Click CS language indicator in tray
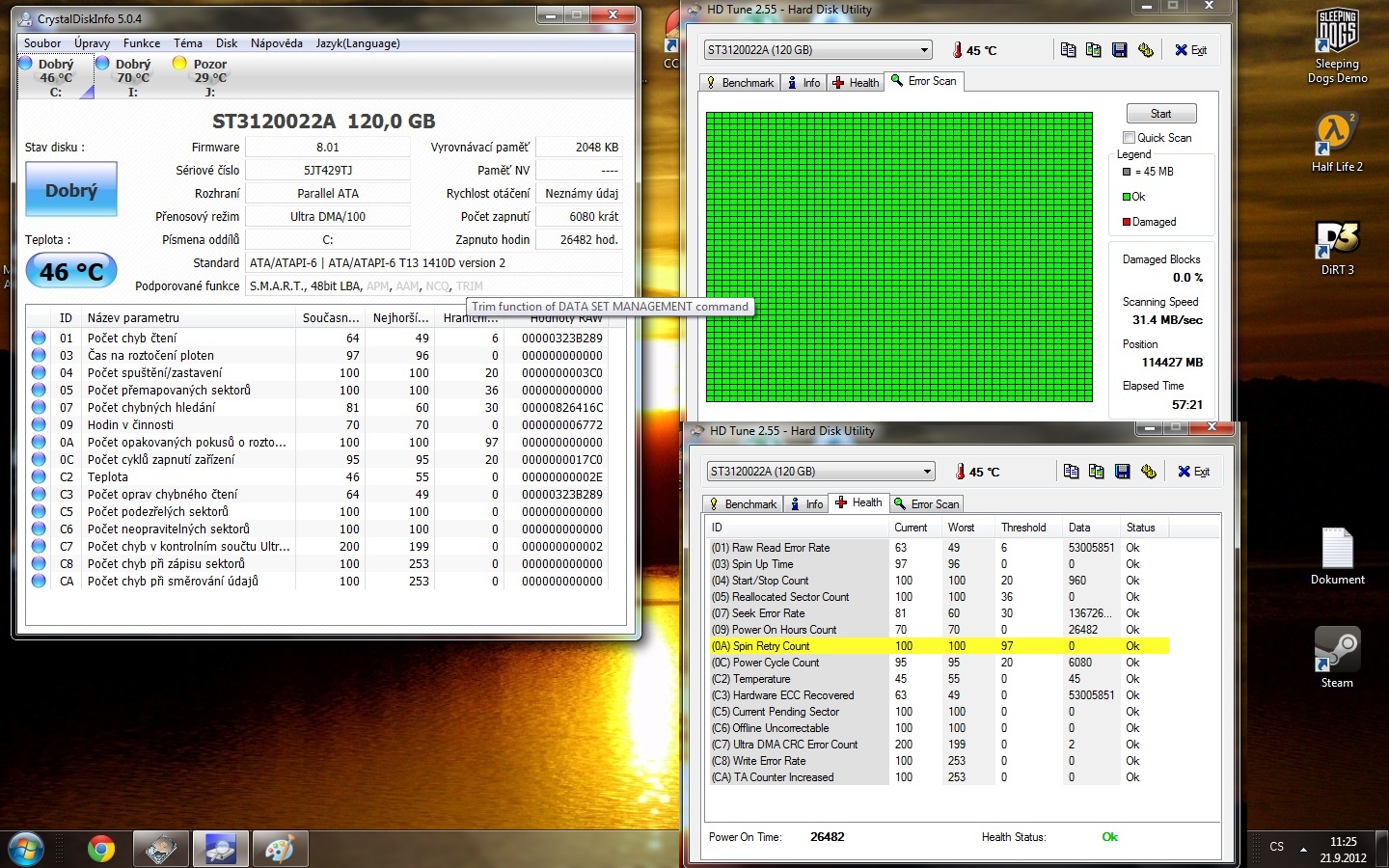 point(1276,847)
